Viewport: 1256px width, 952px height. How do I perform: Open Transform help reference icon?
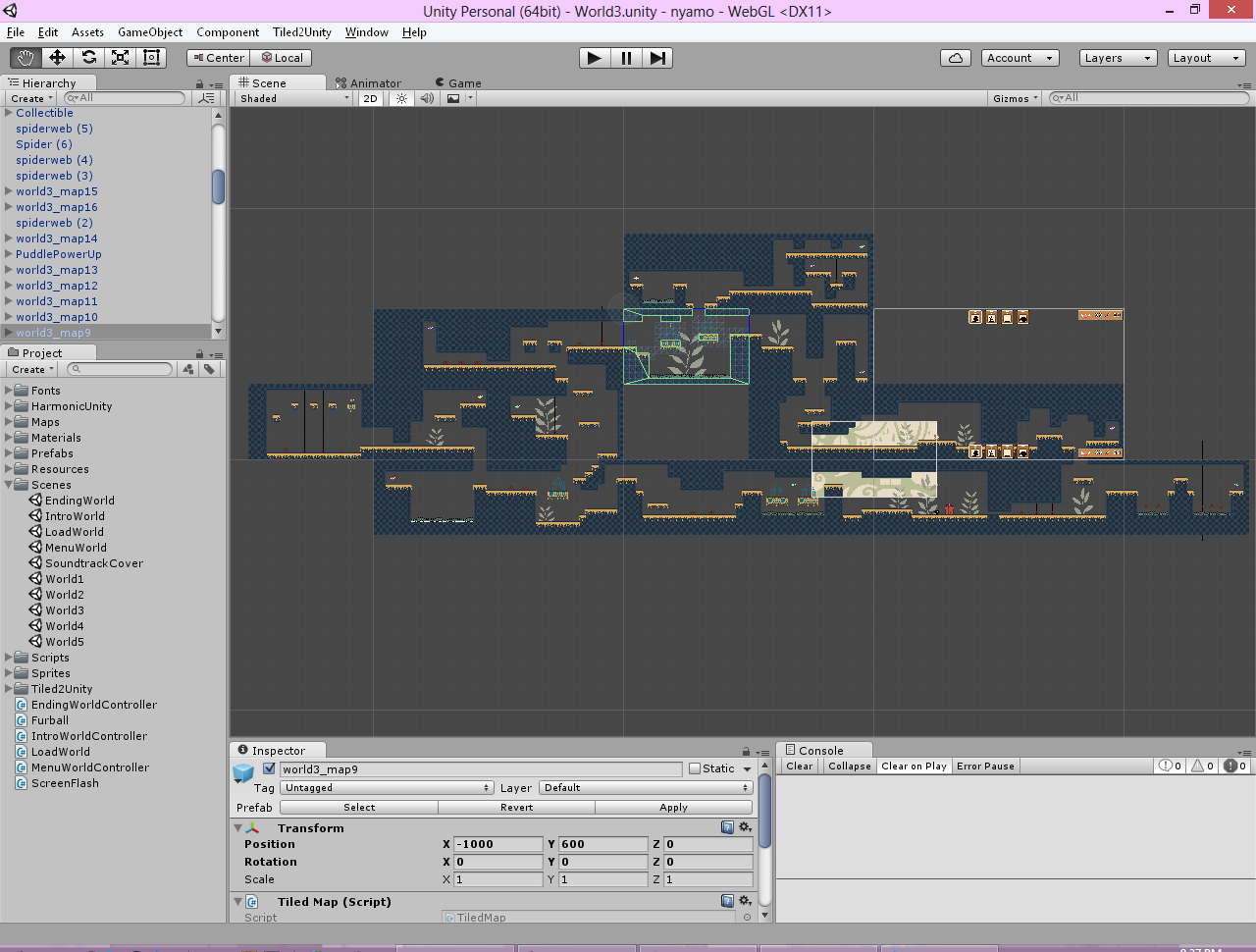tap(727, 827)
